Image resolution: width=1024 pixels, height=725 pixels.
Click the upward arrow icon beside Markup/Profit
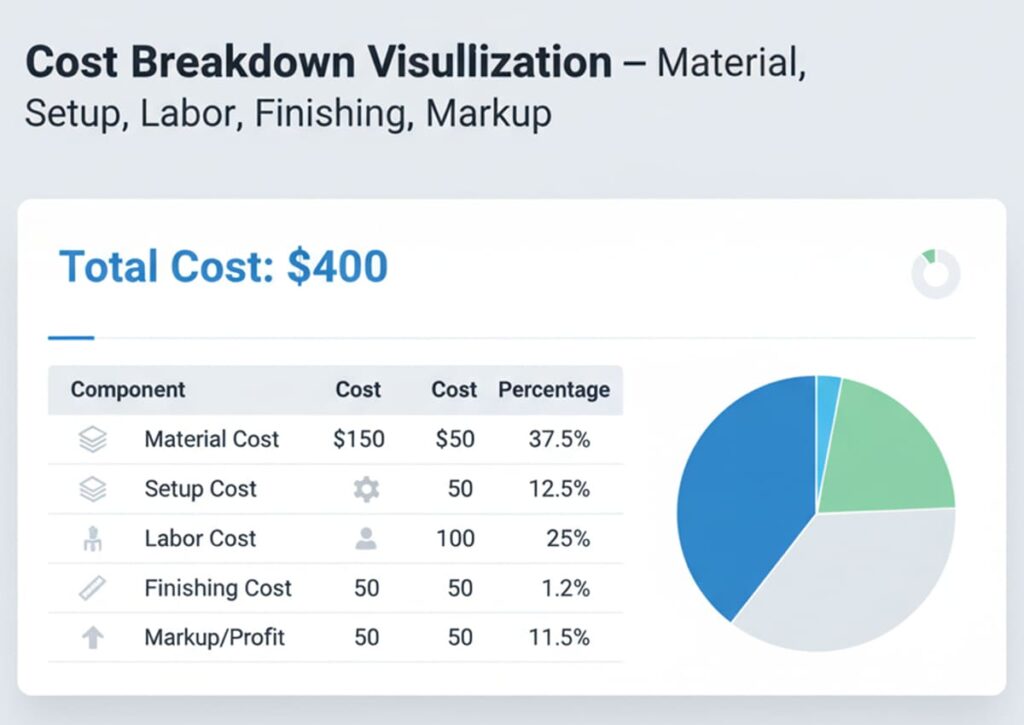click(91, 638)
